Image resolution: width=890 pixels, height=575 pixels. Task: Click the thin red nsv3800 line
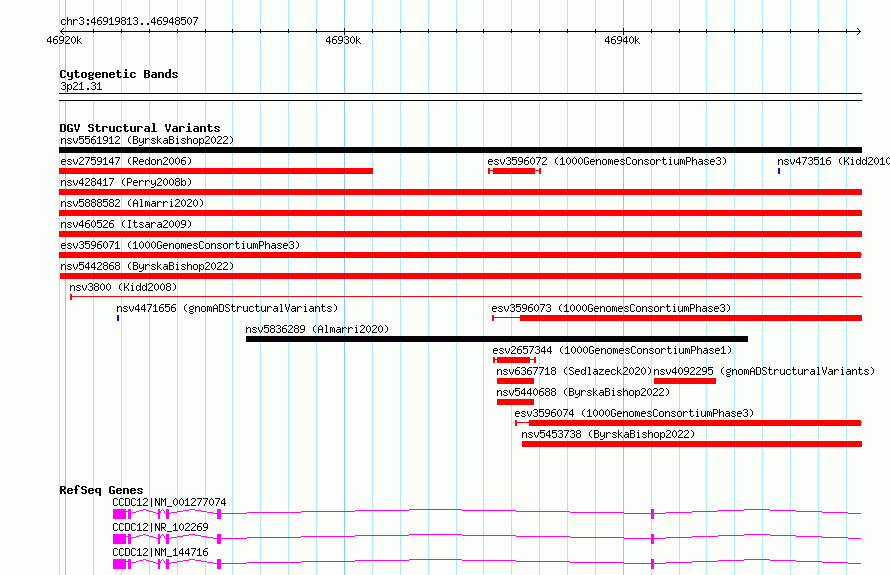(x=466, y=297)
